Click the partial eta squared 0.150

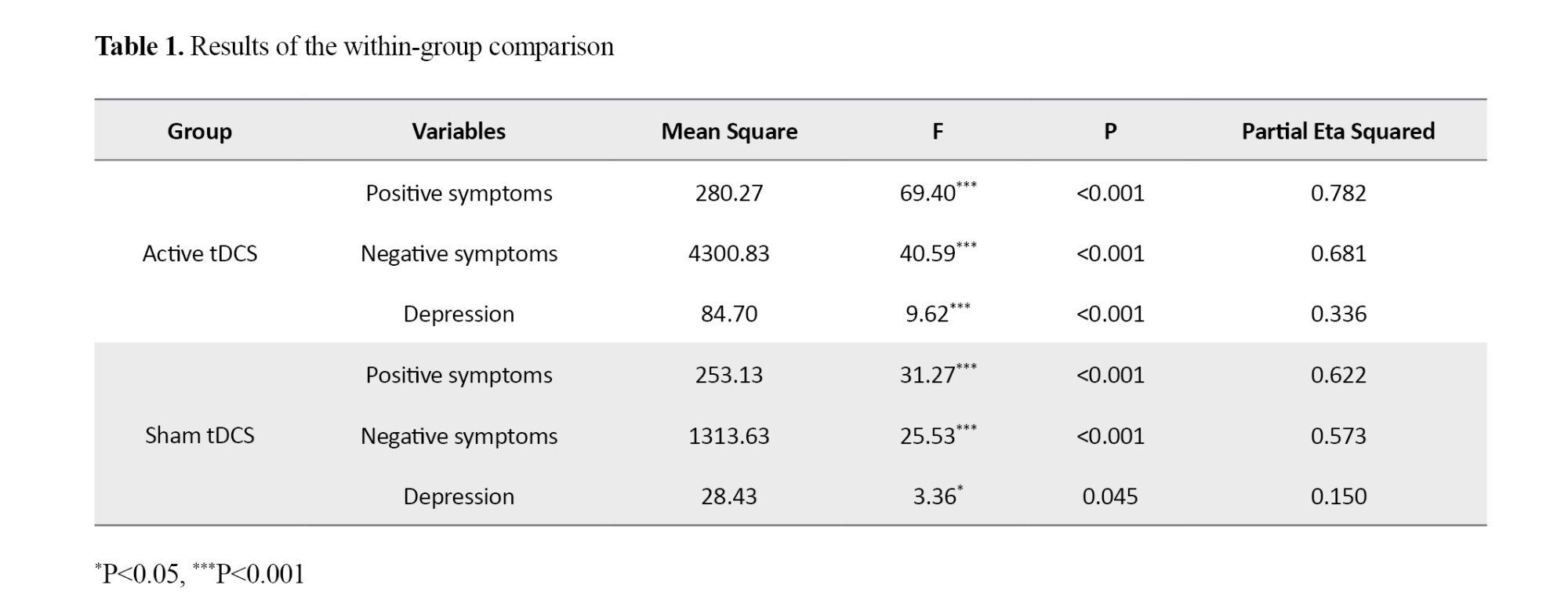tap(1338, 496)
